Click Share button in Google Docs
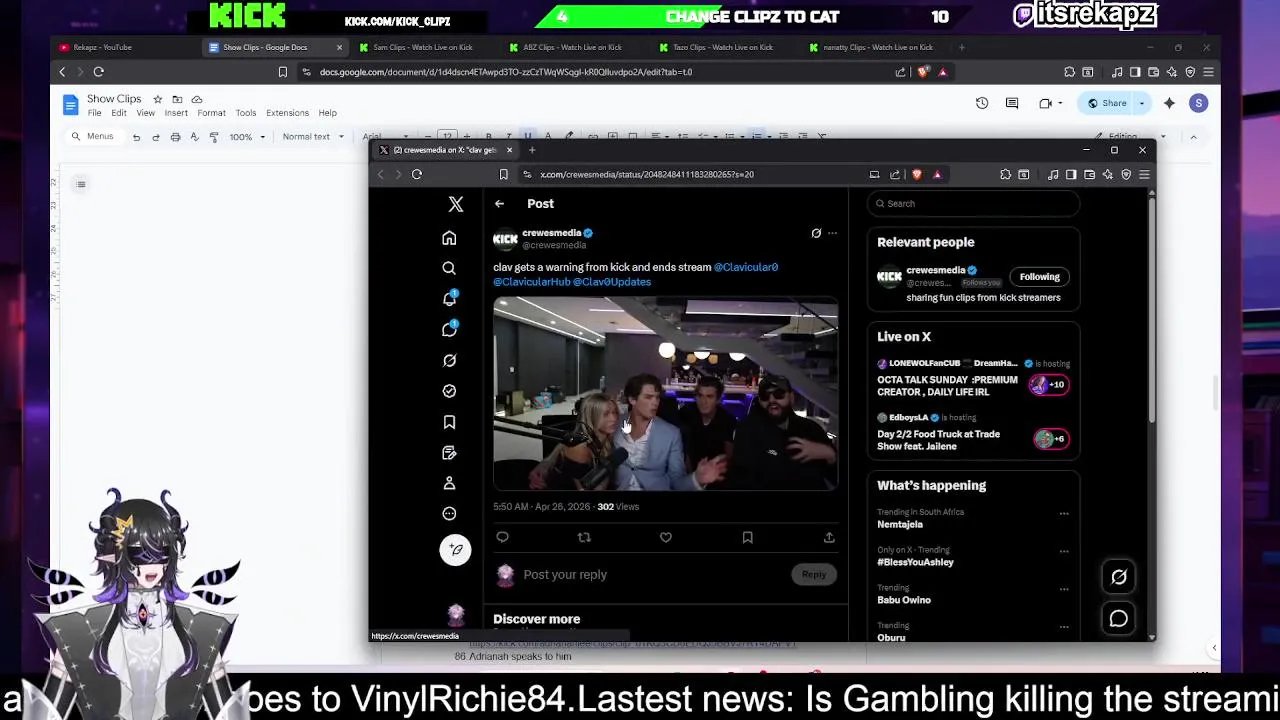 click(1106, 103)
